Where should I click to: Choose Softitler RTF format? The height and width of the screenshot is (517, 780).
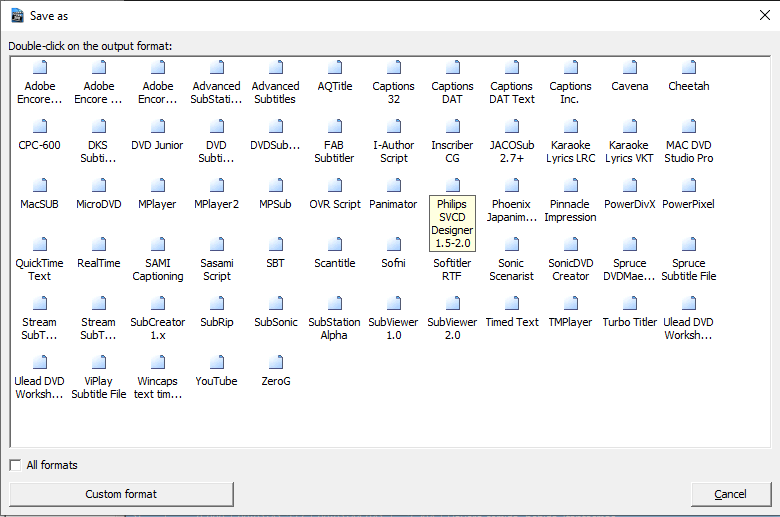[453, 269]
